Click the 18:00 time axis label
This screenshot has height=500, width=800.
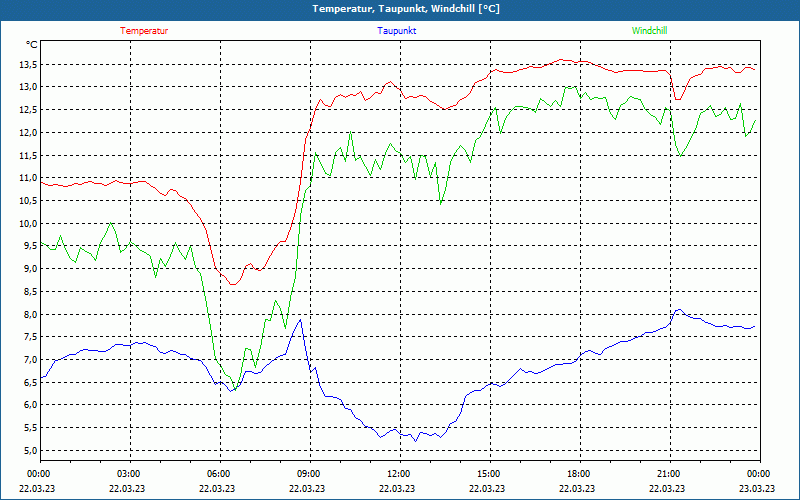pos(577,474)
